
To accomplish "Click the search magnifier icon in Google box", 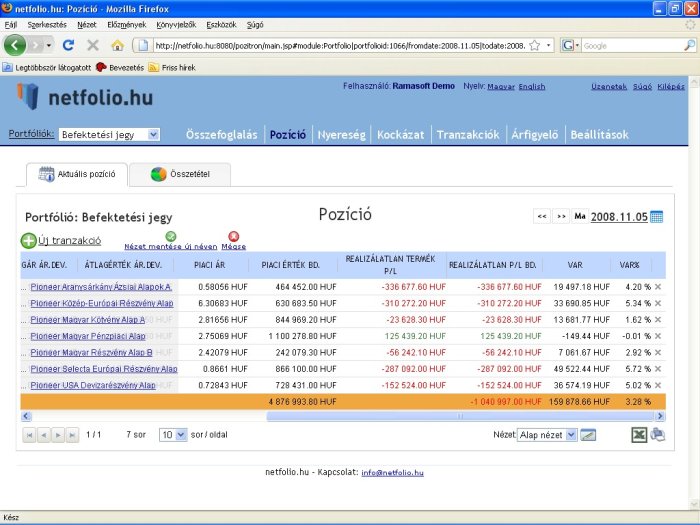I will coord(690,45).
